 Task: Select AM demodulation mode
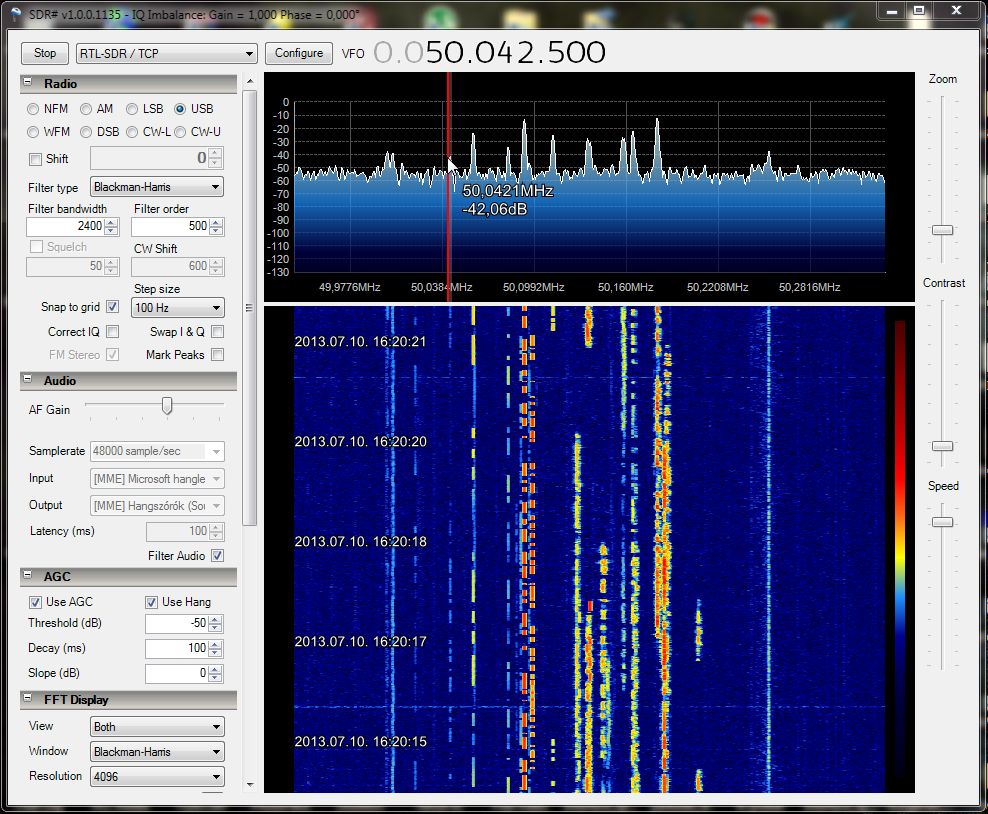(86, 109)
